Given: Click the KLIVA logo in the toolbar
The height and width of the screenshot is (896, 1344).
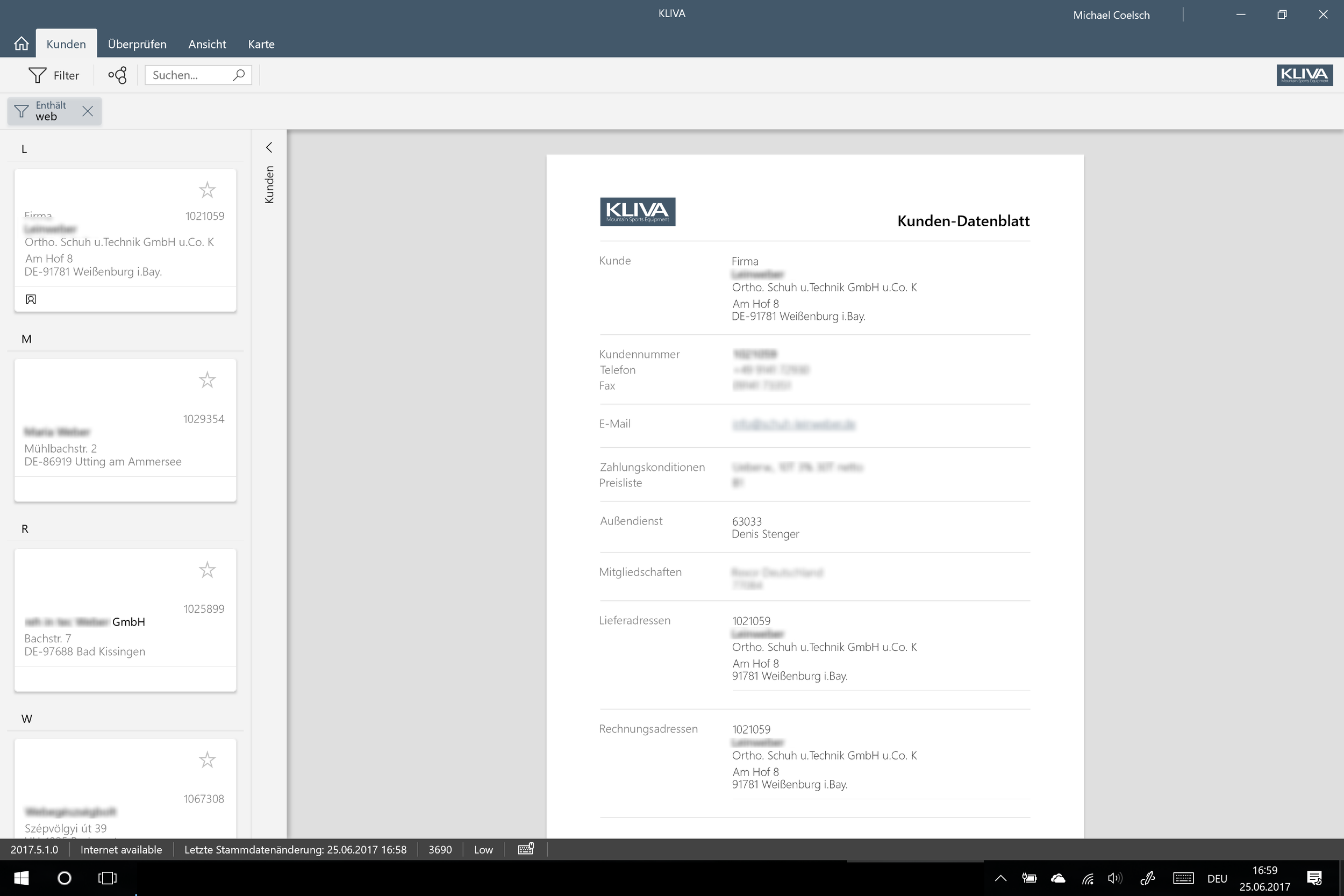Looking at the screenshot, I should 1305,75.
